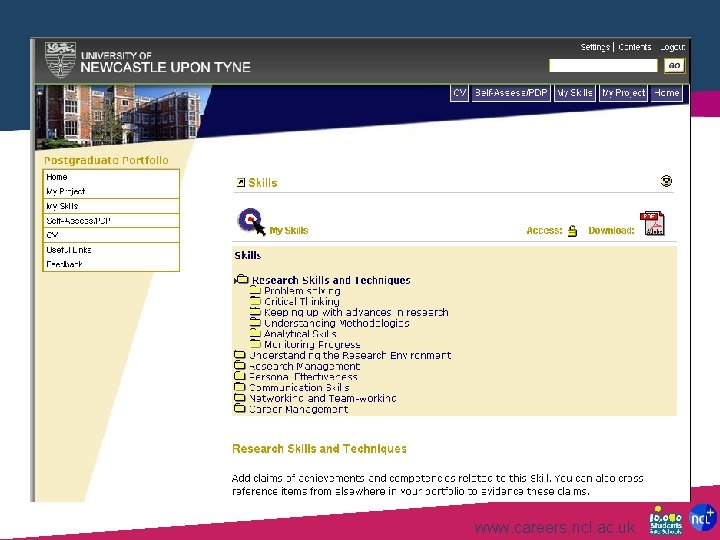Open the Self-Assess/PDP top tab
The image size is (720, 540).
(x=511, y=93)
